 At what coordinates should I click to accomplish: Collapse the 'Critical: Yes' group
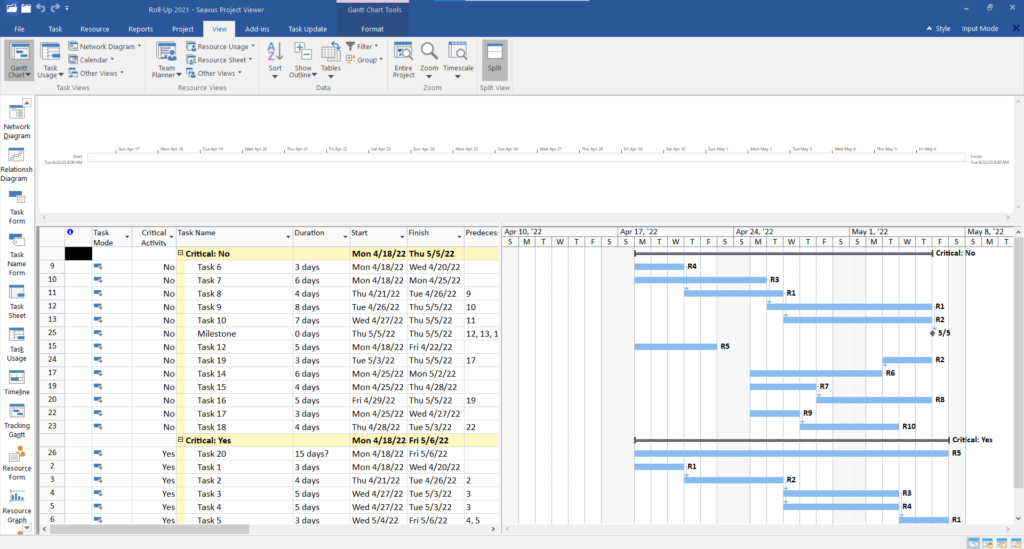pos(180,440)
